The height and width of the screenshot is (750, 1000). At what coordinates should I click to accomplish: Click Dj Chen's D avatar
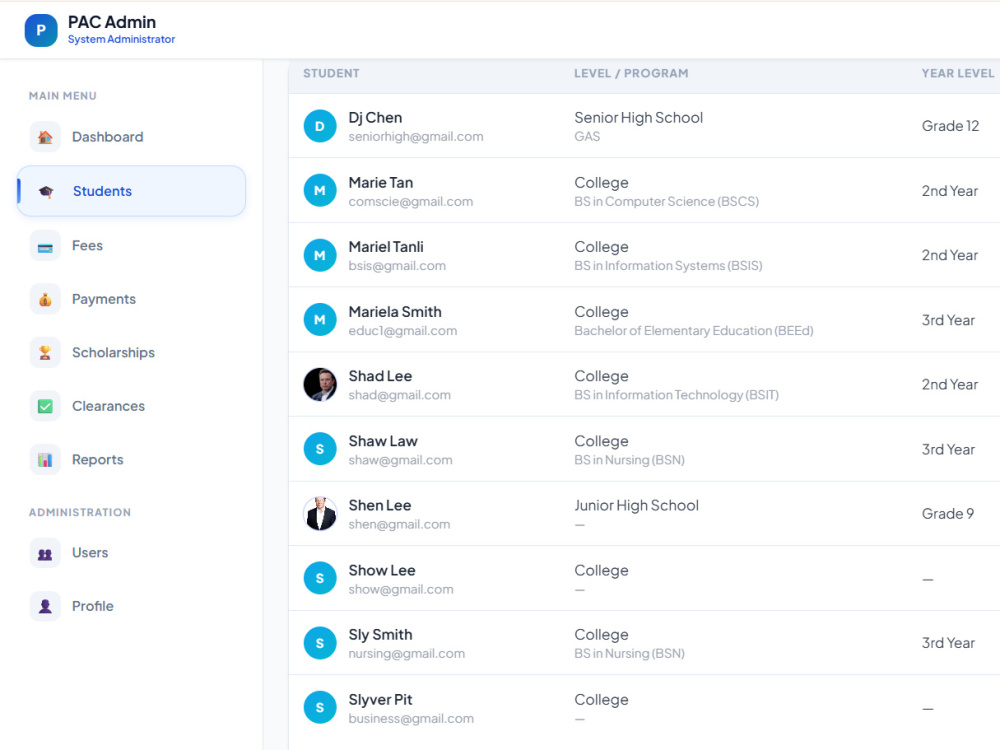320,126
